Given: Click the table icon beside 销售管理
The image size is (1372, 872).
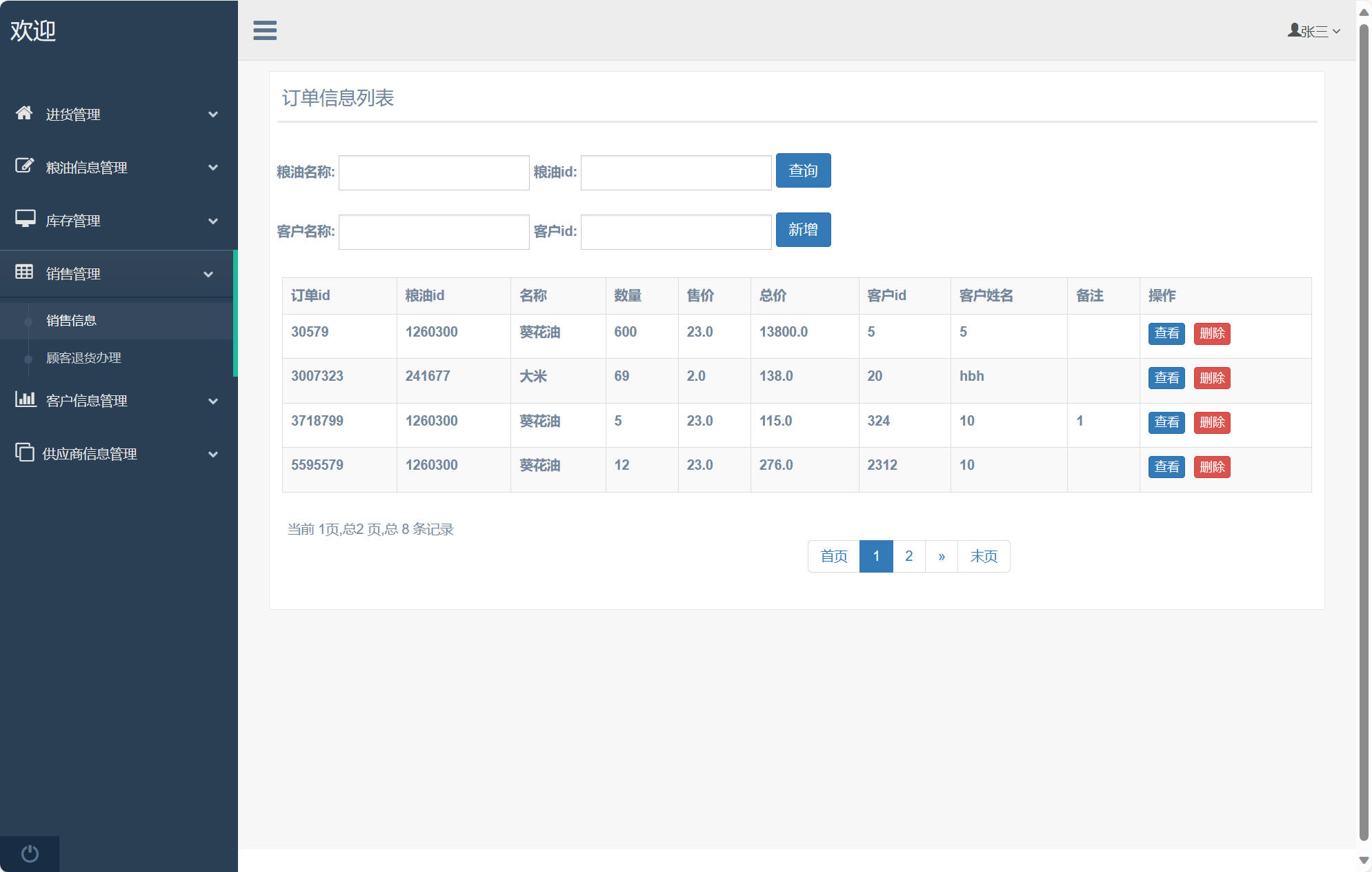Looking at the screenshot, I should pos(24,272).
